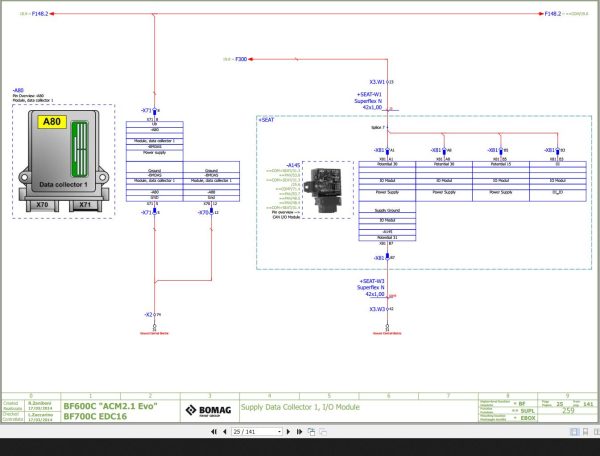
Task: Click the -X2 terminal label
Action: (x=148, y=315)
